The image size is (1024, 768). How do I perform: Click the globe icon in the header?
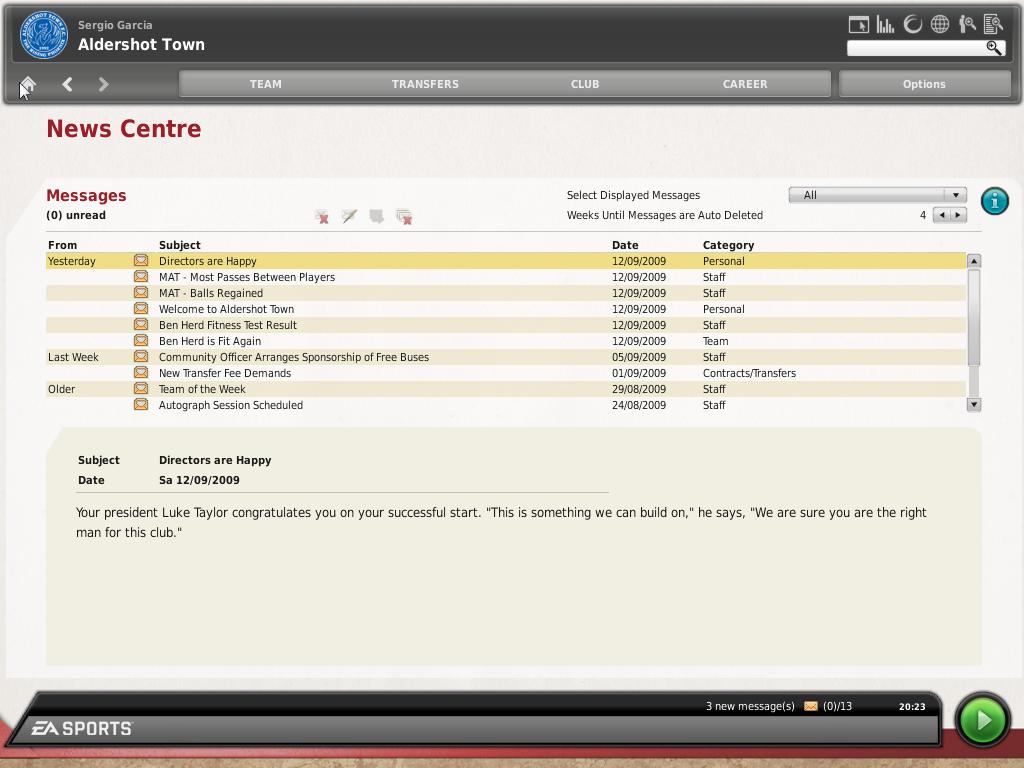(940, 25)
